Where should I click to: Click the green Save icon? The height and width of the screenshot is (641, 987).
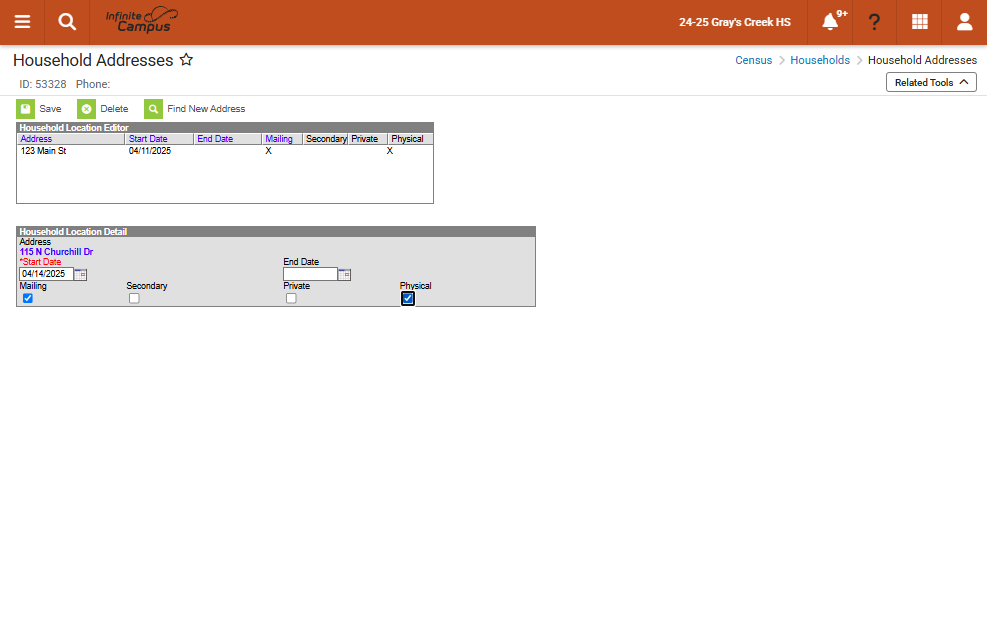coord(26,109)
